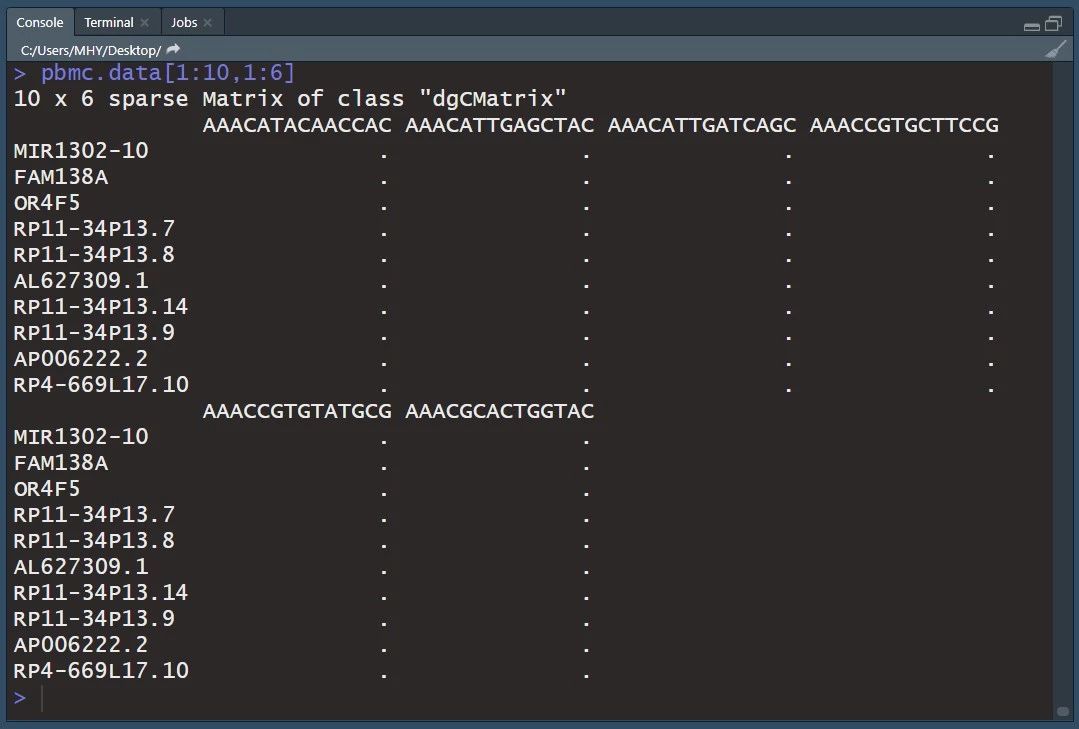Screen dimensions: 1079x729
Task: Click first RP11-34P13.7 row name
Action: pyautogui.click(x=94, y=229)
